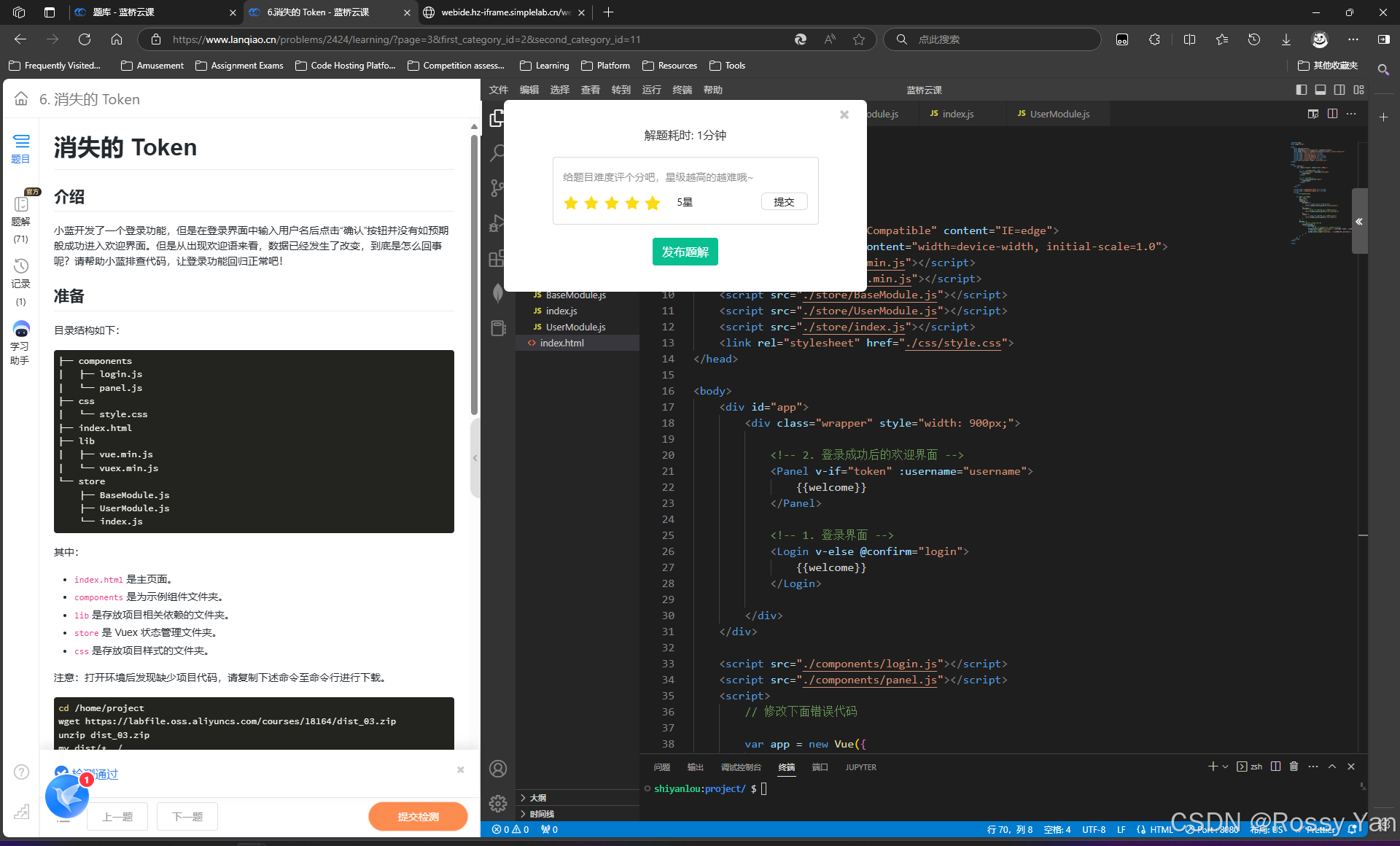Open the 终端 menu

click(682, 90)
